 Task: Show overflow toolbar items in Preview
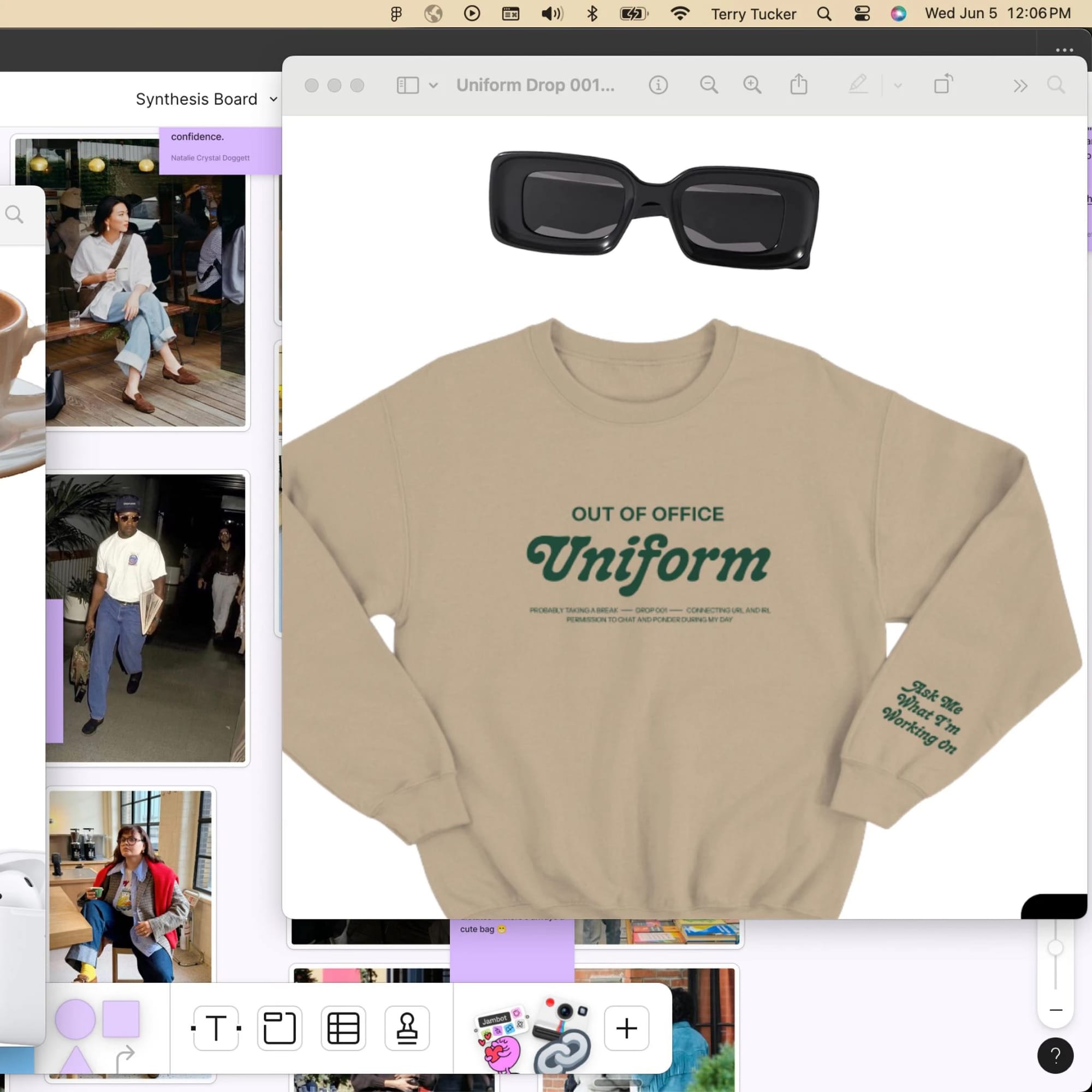point(1019,86)
